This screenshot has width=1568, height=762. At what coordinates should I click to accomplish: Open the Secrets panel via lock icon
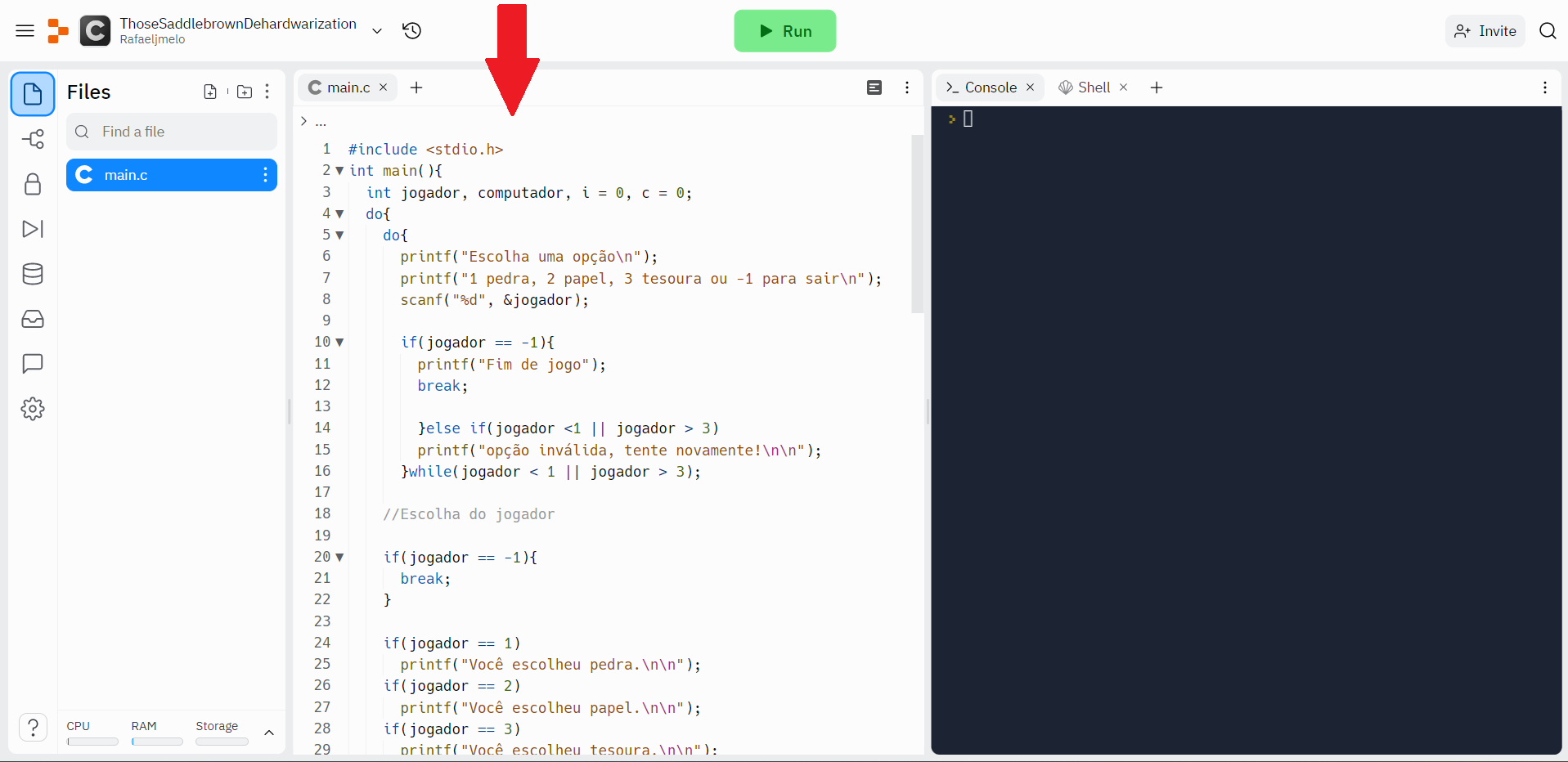33,184
